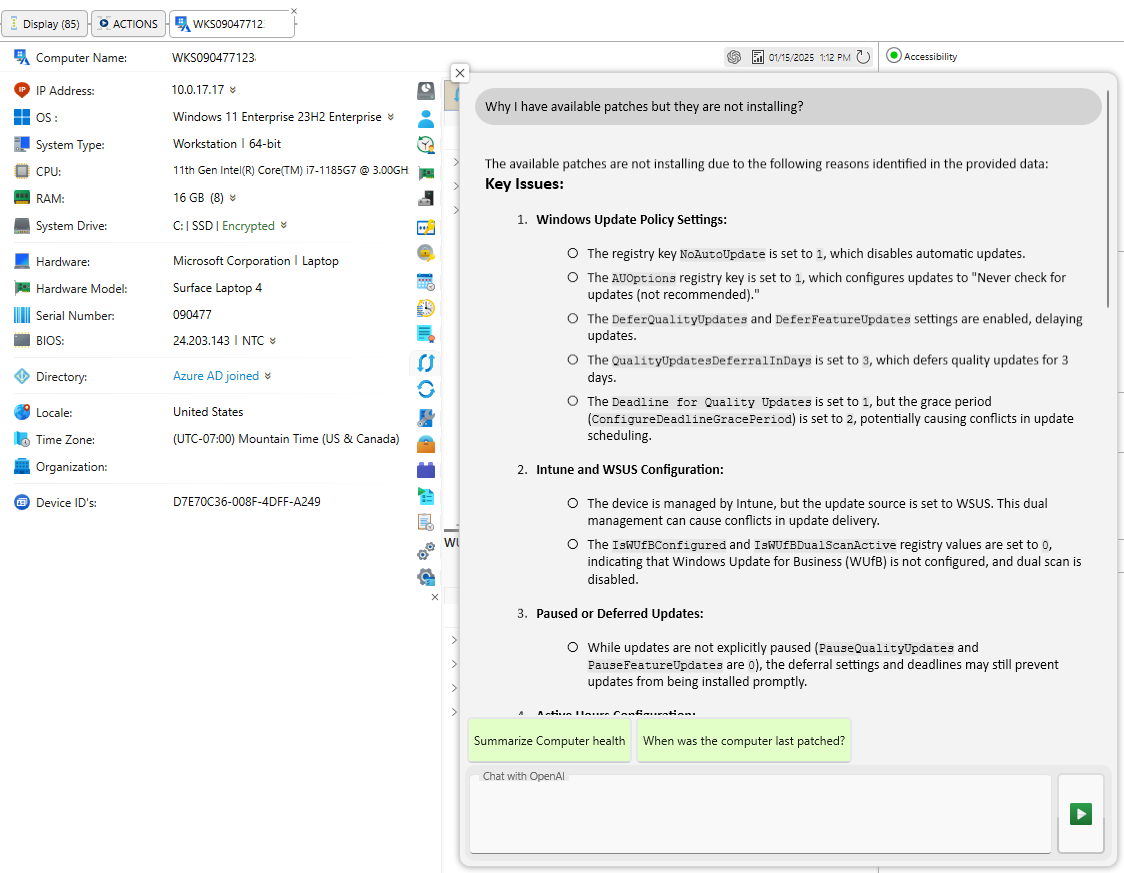1124x873 pixels.
Task: Click the OpenAI logo icon in header
Action: pyautogui.click(x=734, y=57)
